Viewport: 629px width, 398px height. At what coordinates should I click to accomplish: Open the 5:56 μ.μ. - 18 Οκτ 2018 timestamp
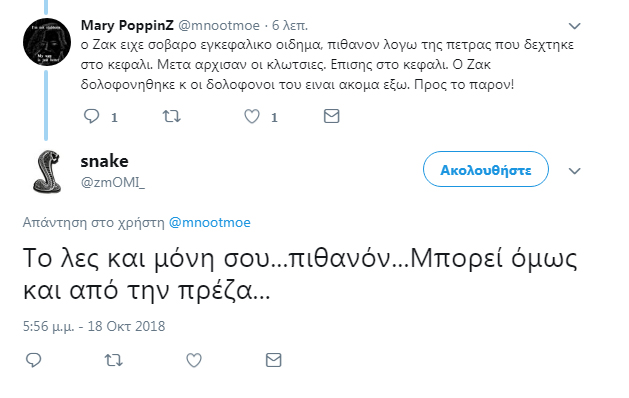tap(94, 326)
